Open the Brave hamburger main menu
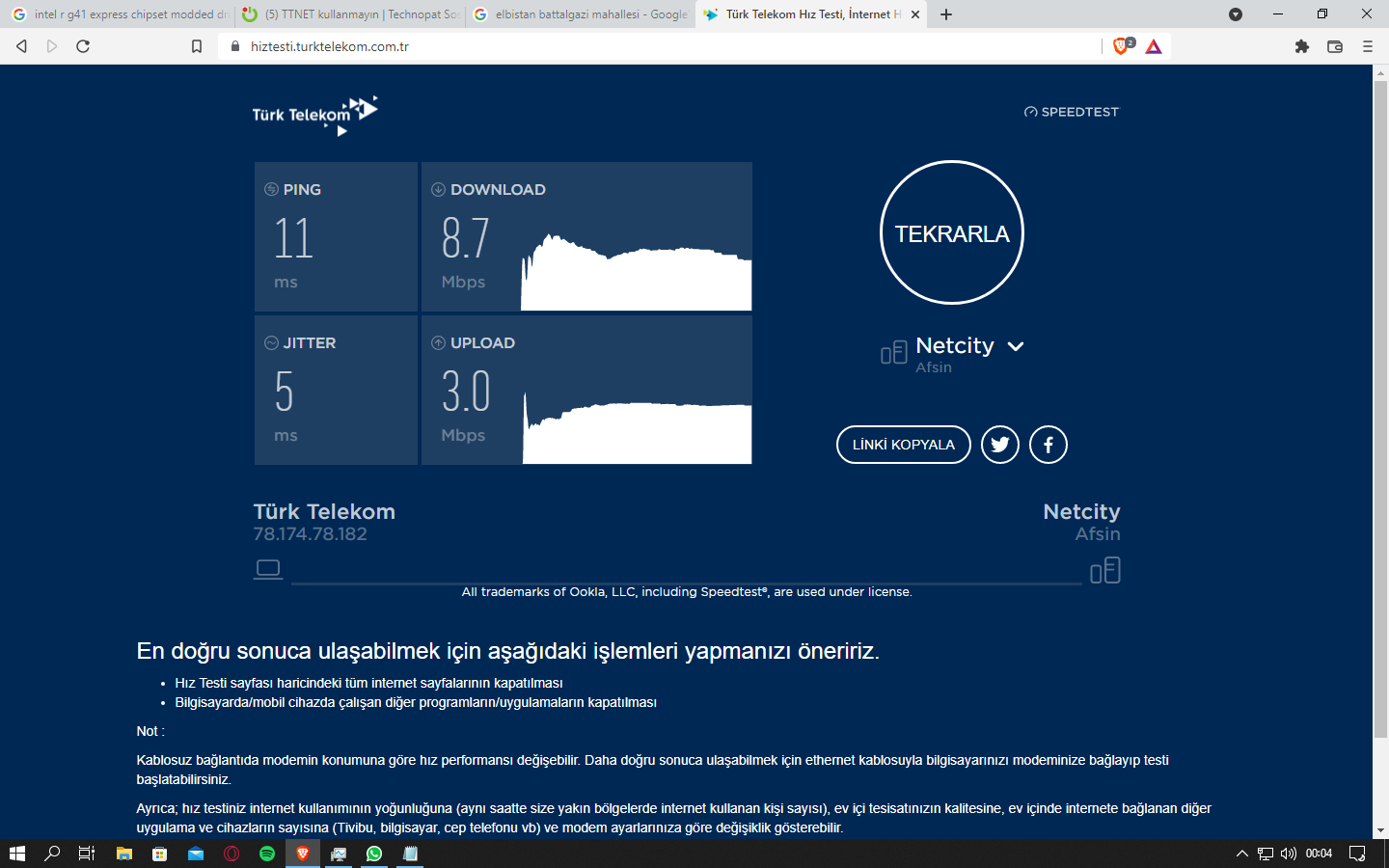Viewport: 1389px width, 868px height. [x=1368, y=46]
